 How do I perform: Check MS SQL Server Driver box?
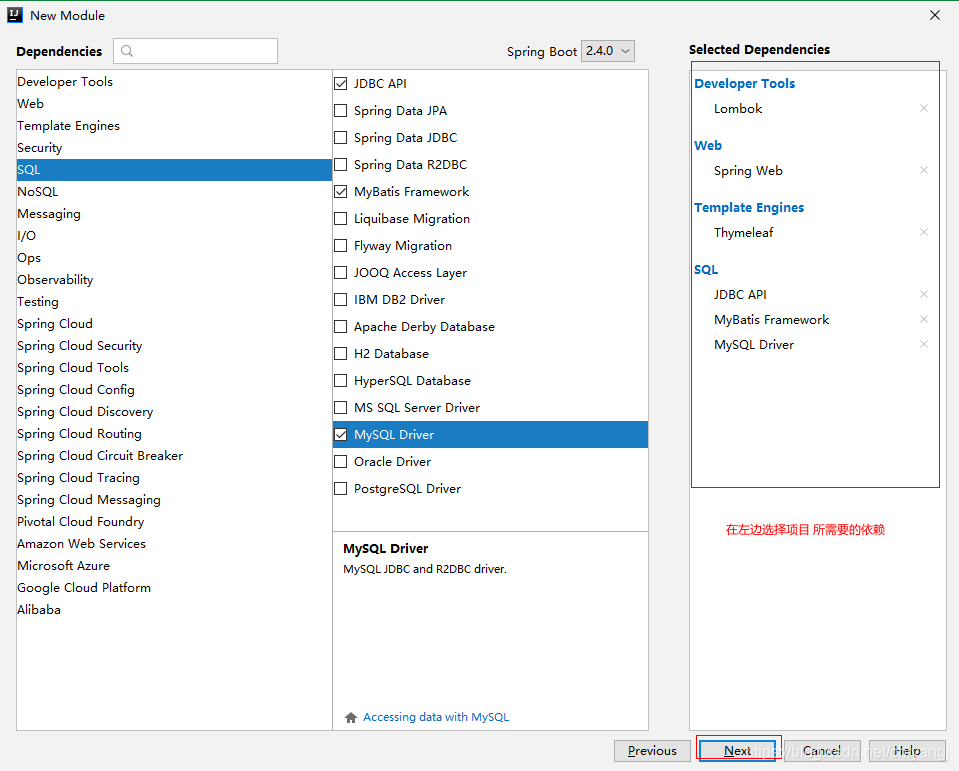coord(341,407)
